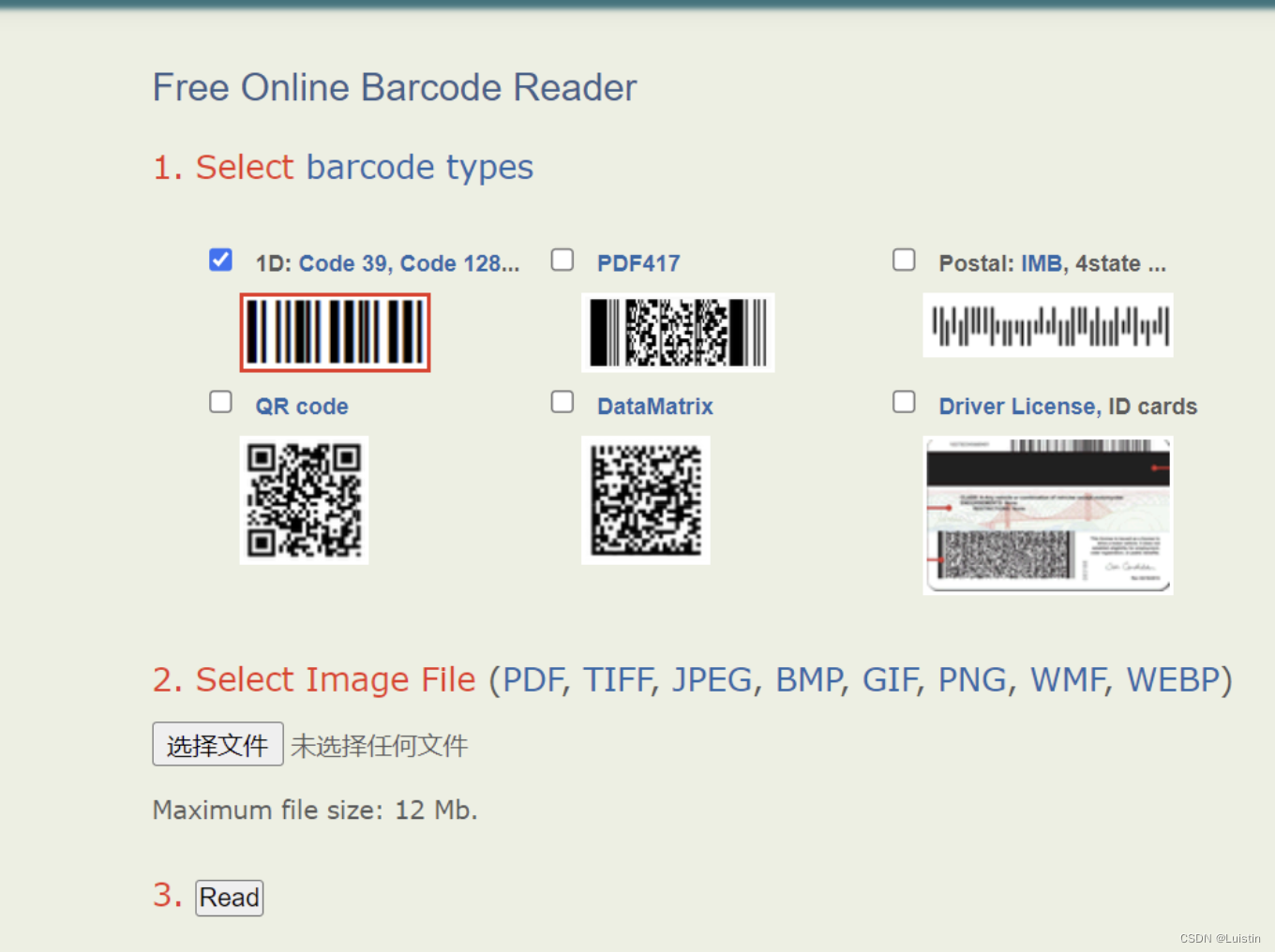1275x952 pixels.
Task: Click the PNG format link
Action: point(973,680)
